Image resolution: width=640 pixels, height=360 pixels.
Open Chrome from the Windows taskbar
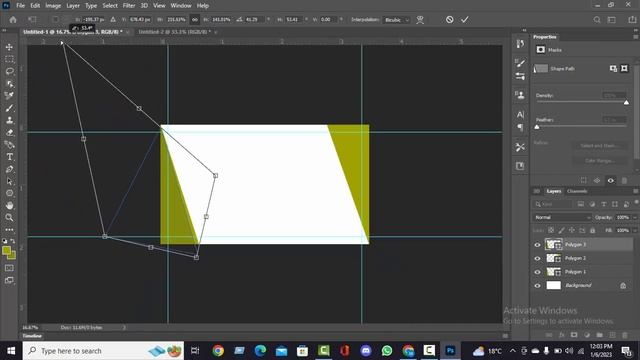click(218, 351)
